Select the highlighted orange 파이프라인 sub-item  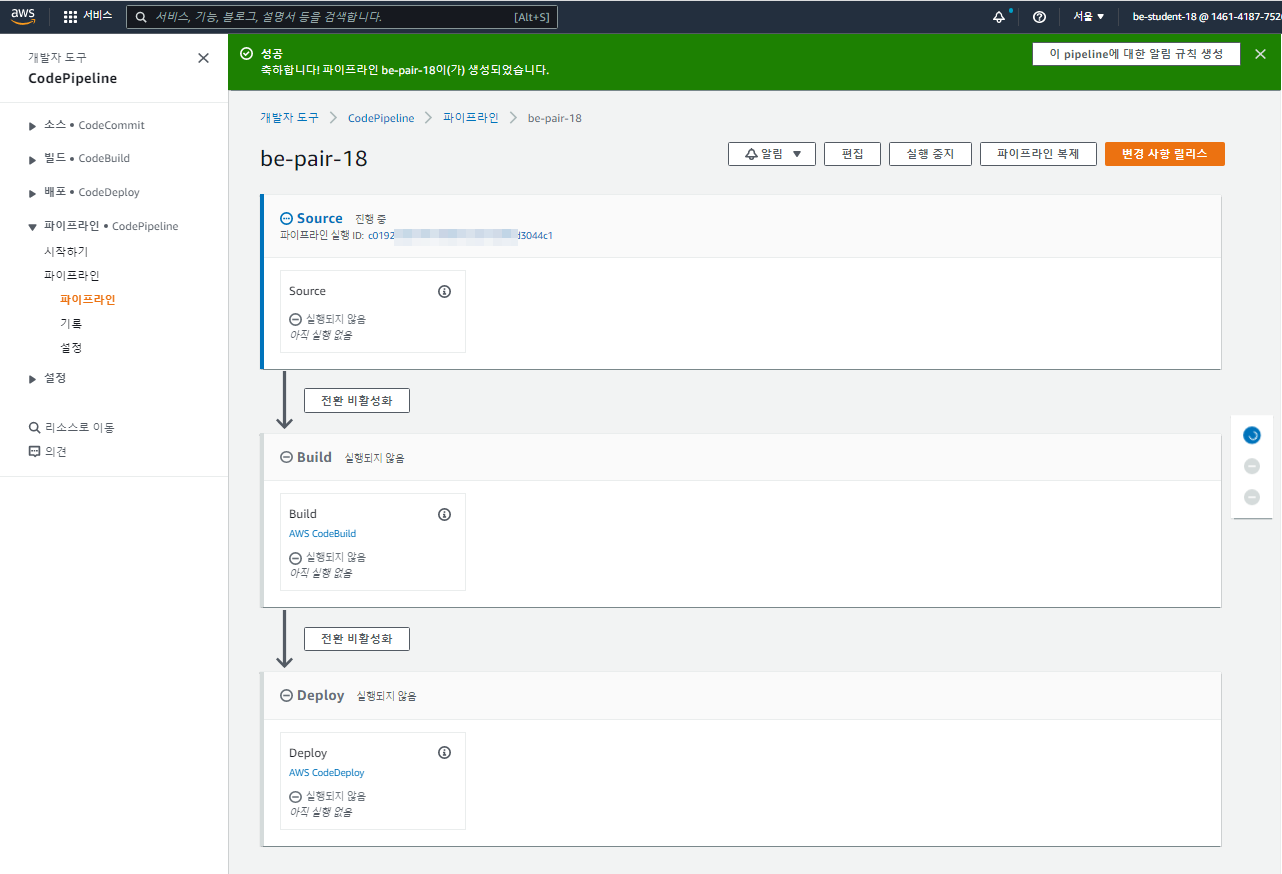tap(88, 299)
